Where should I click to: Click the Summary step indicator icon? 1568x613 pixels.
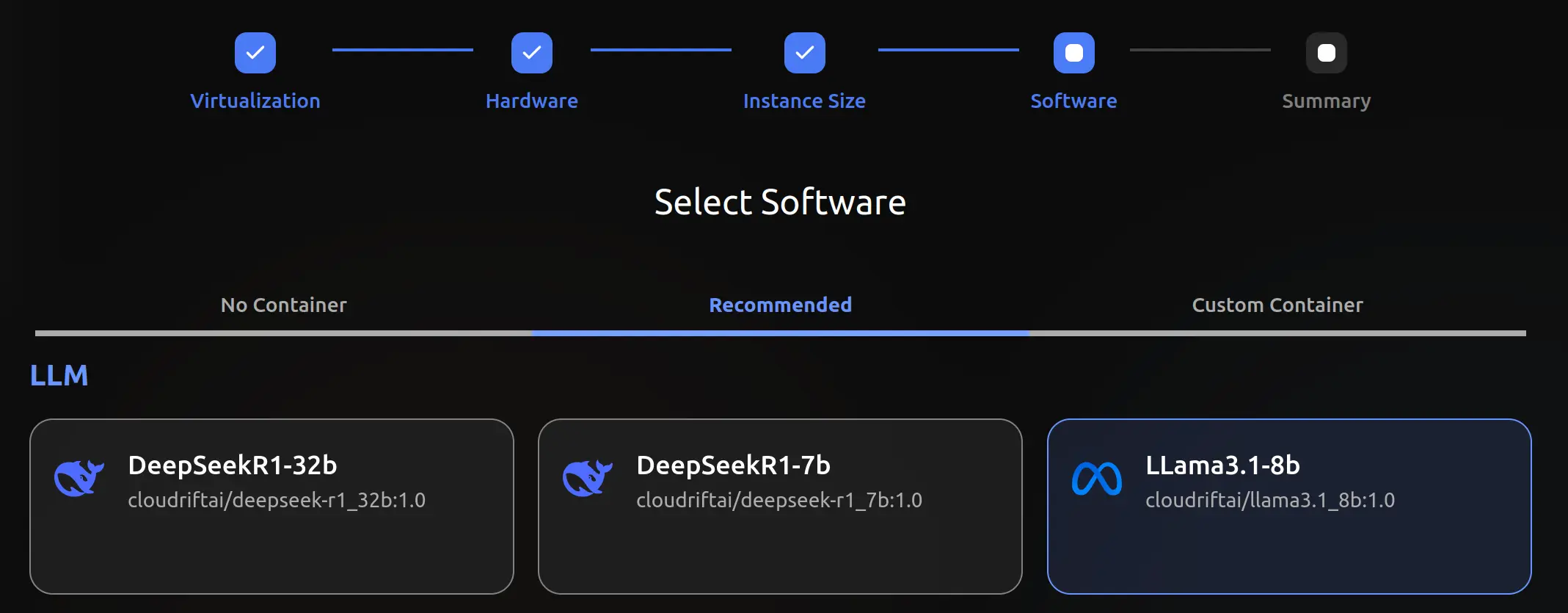click(x=1327, y=53)
